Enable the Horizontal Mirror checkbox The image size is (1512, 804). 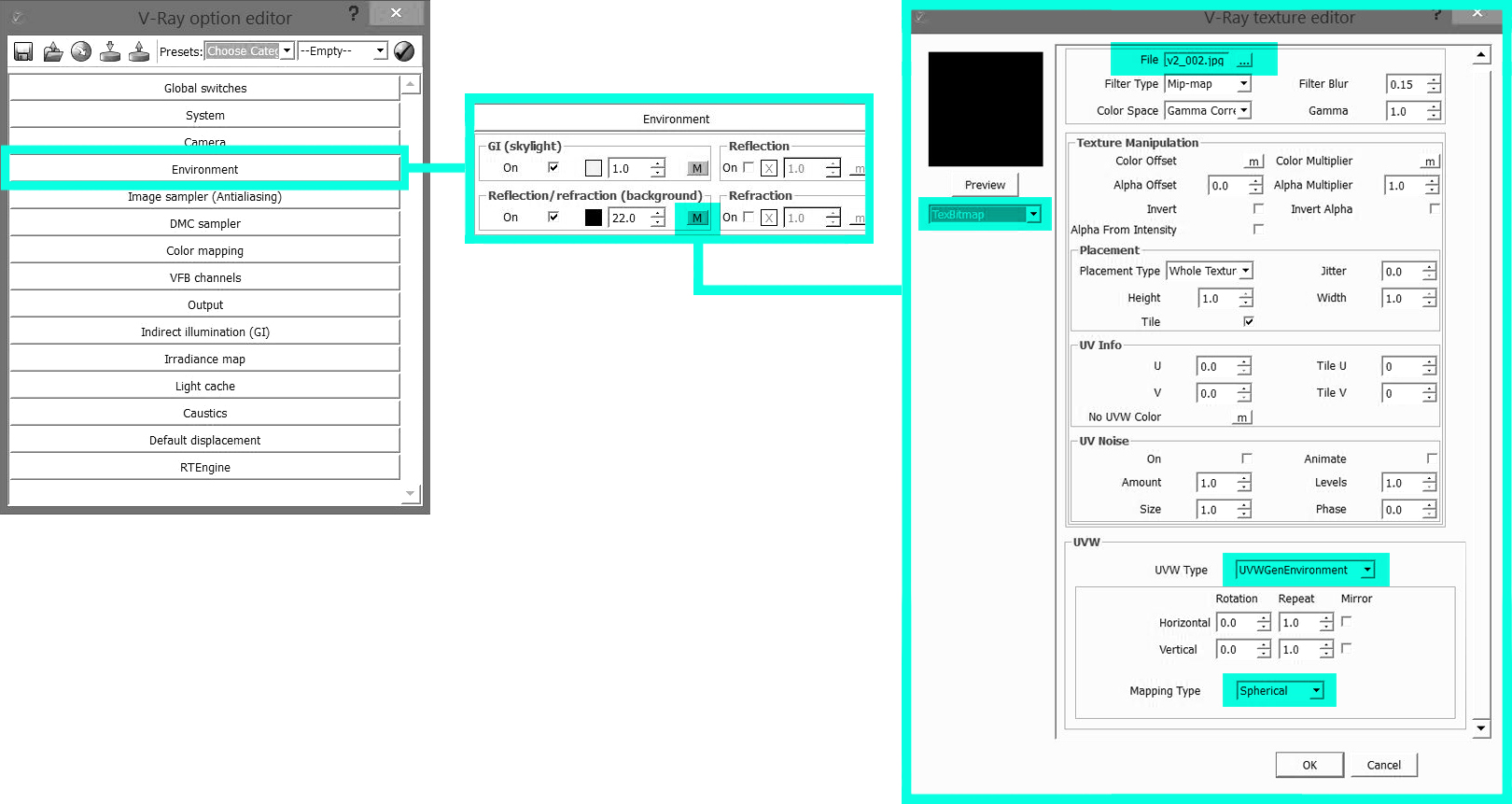(1347, 621)
